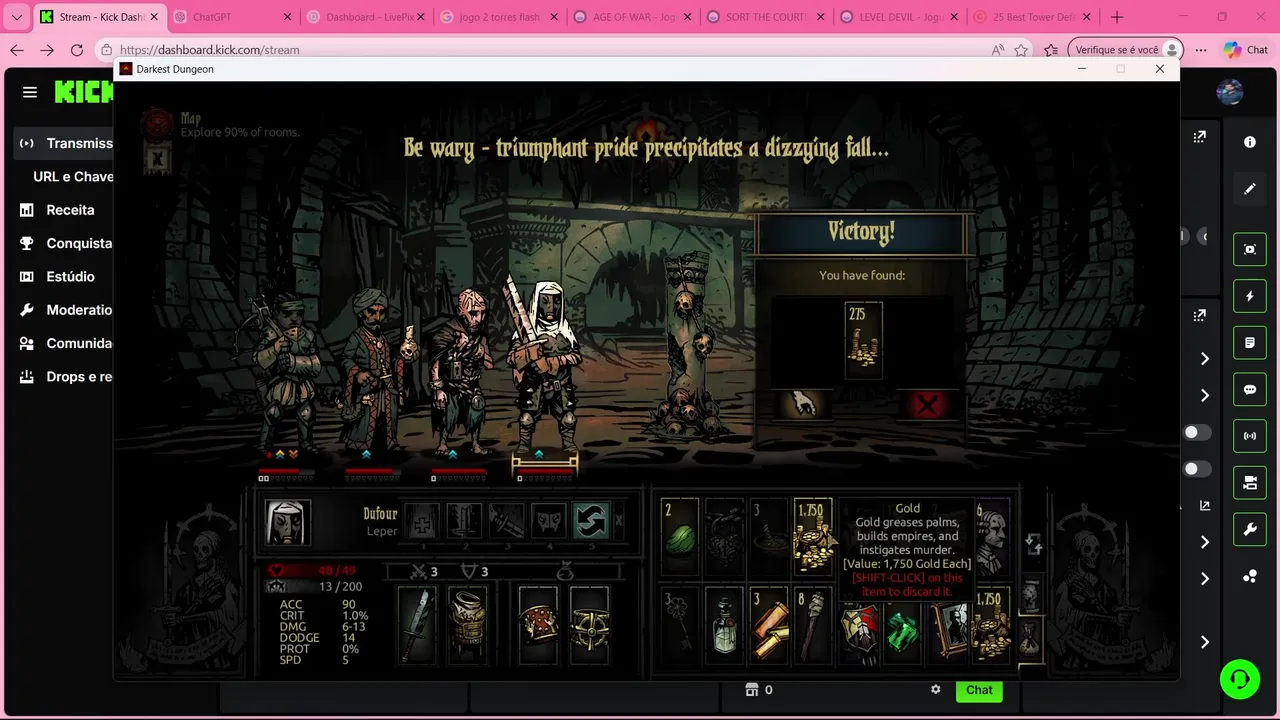Open a new browser tab with plus
This screenshot has width=1280, height=720.
click(x=1117, y=17)
